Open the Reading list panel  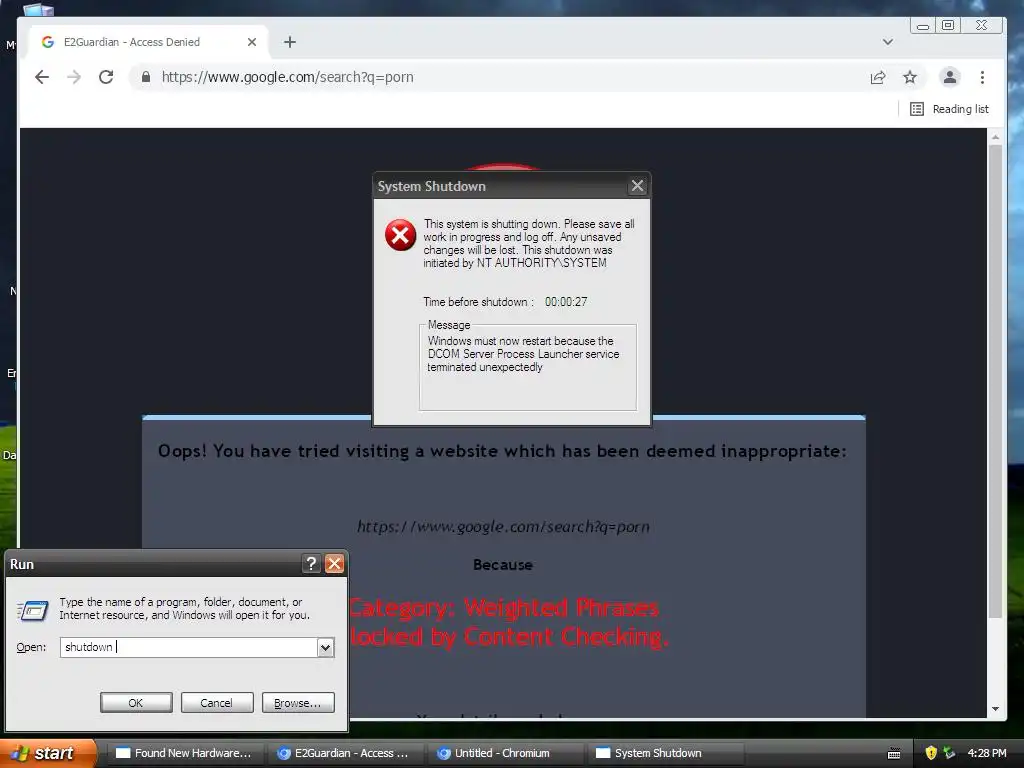(949, 109)
